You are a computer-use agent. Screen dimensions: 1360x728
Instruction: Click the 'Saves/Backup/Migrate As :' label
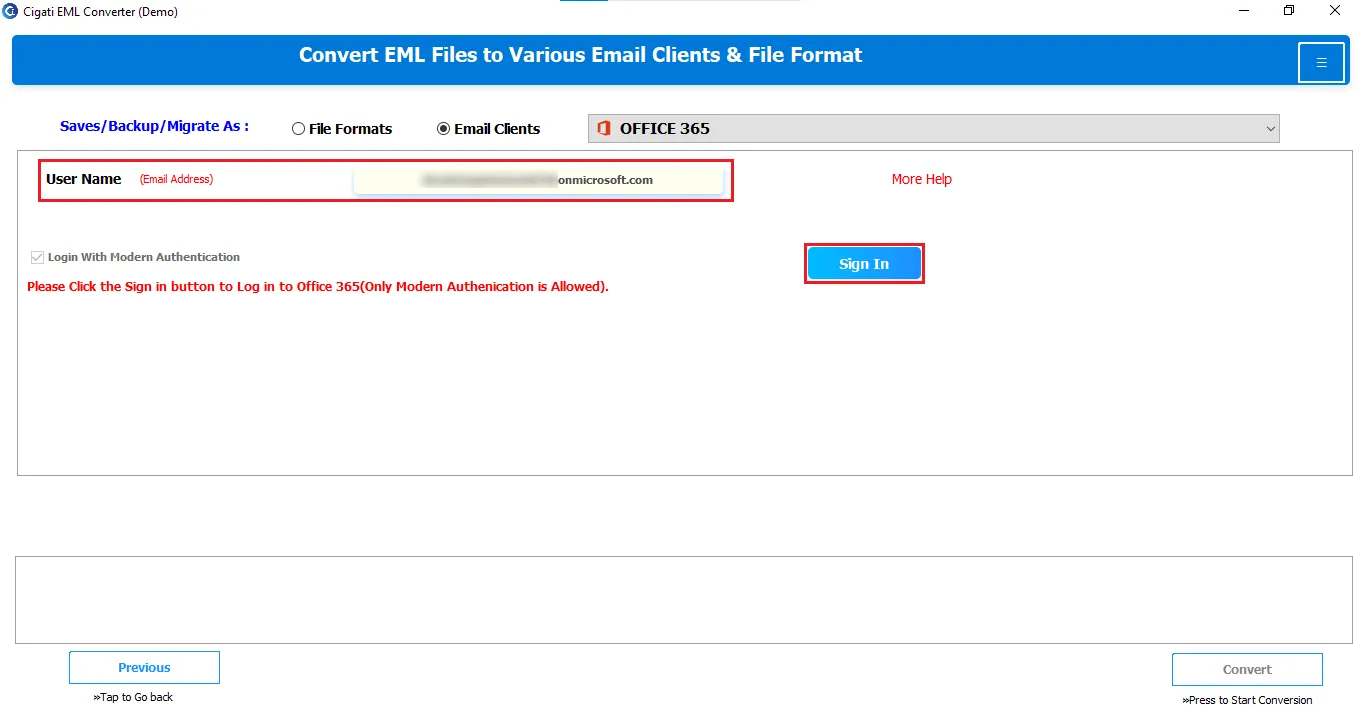pos(155,126)
